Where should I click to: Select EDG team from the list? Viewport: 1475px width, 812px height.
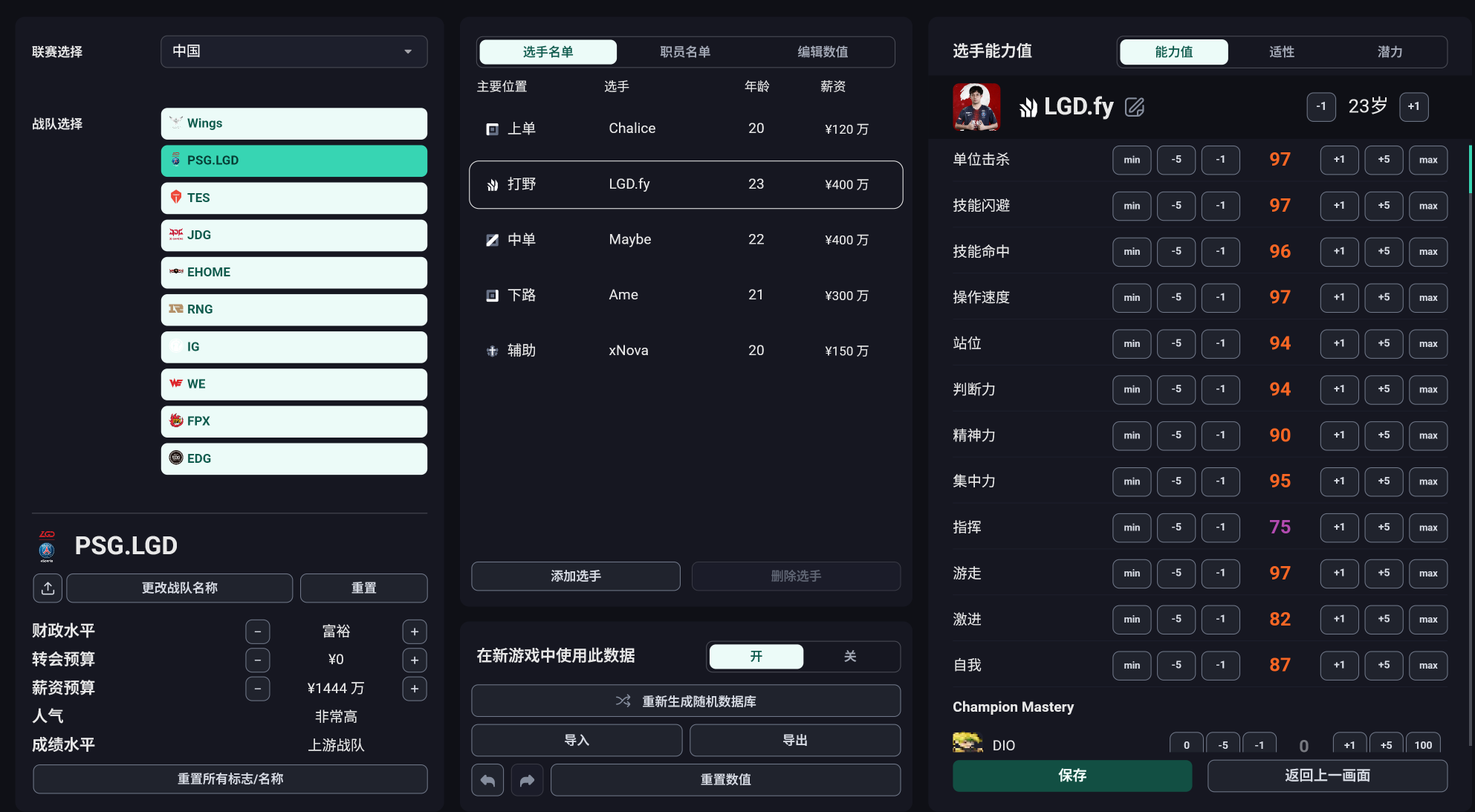[294, 458]
